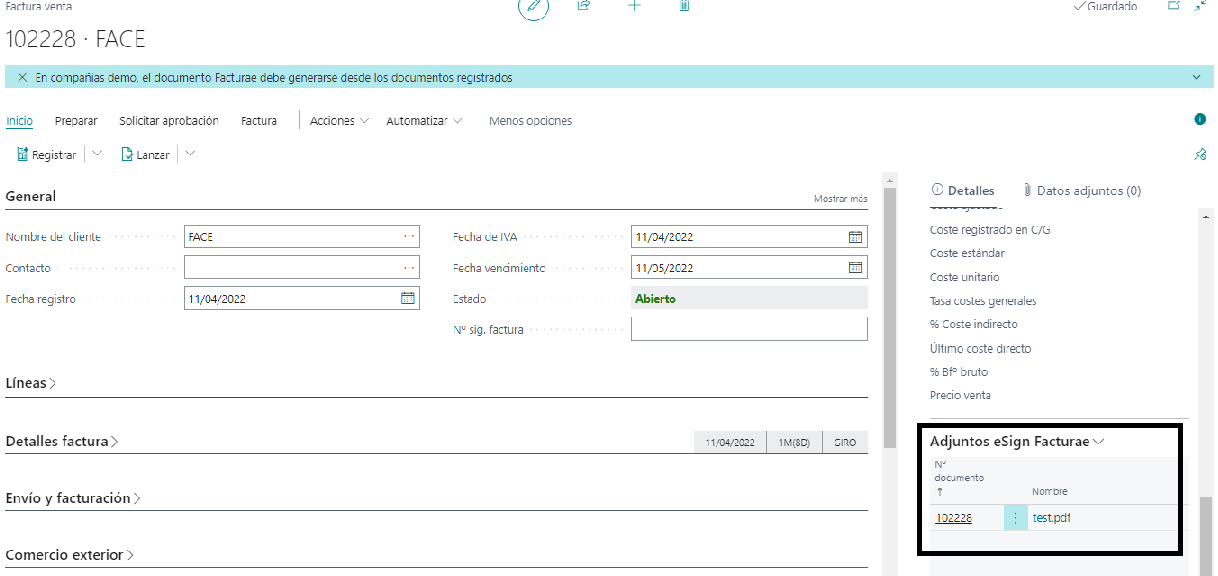Expand the Líneas section
The image size is (1218, 576).
point(31,383)
